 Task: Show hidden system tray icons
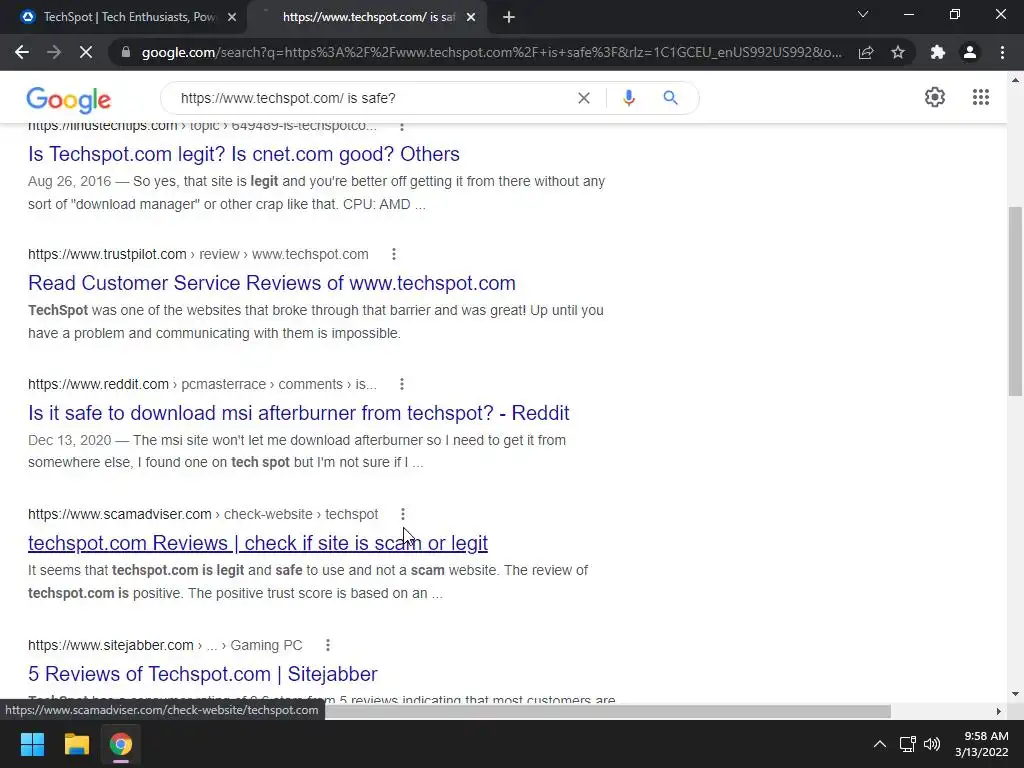pyautogui.click(x=880, y=744)
